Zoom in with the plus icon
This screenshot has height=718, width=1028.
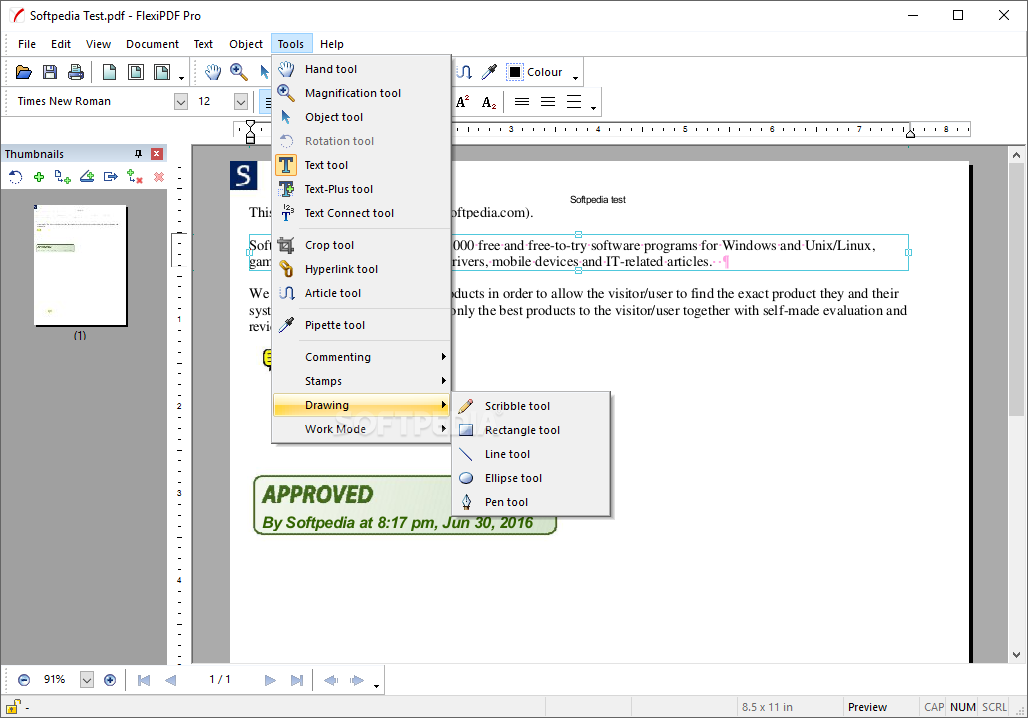coord(110,680)
